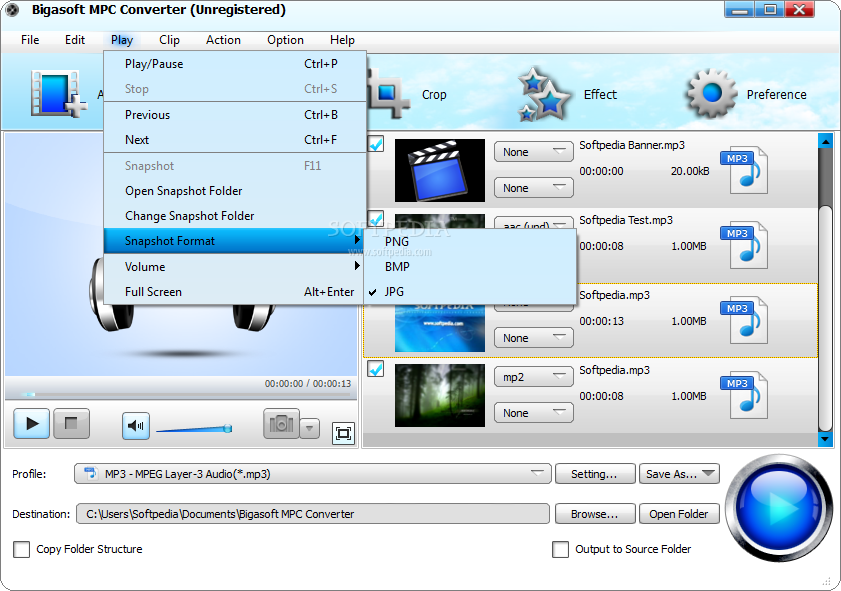Adjust the volume slider handle
This screenshot has height=591, width=841.
(x=227, y=429)
